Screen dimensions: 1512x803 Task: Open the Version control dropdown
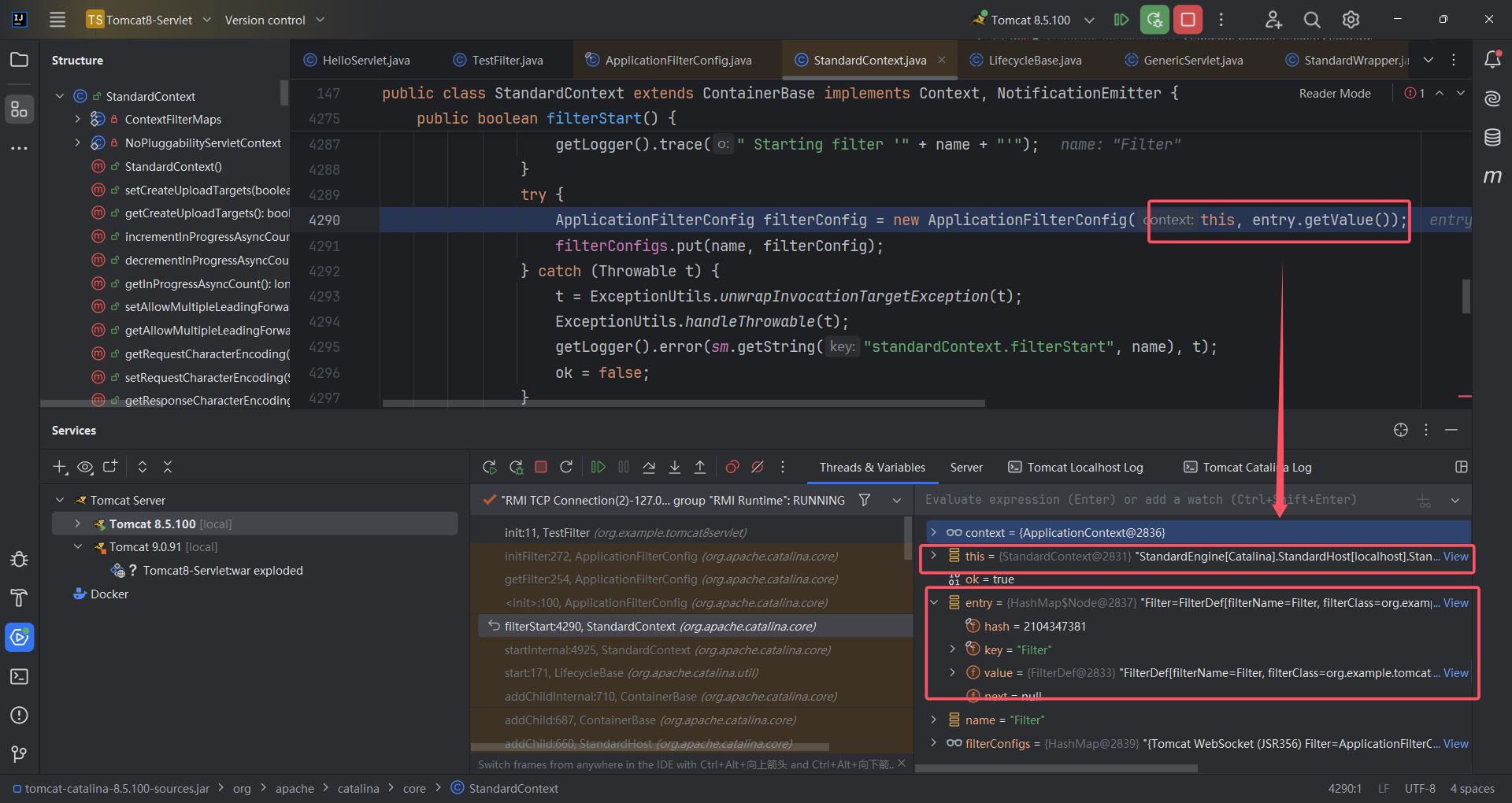click(x=274, y=20)
